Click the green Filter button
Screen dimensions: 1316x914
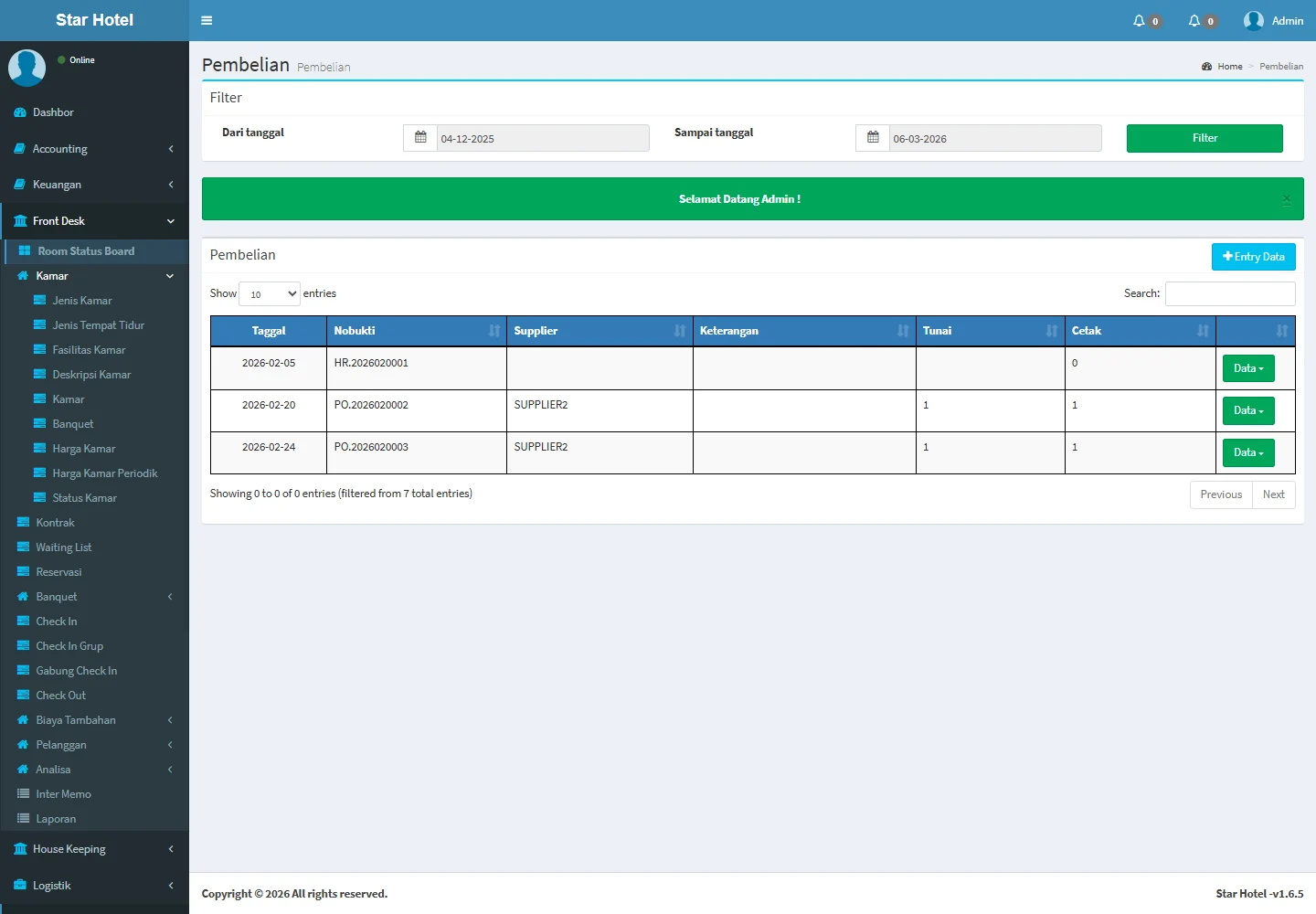pos(1204,138)
